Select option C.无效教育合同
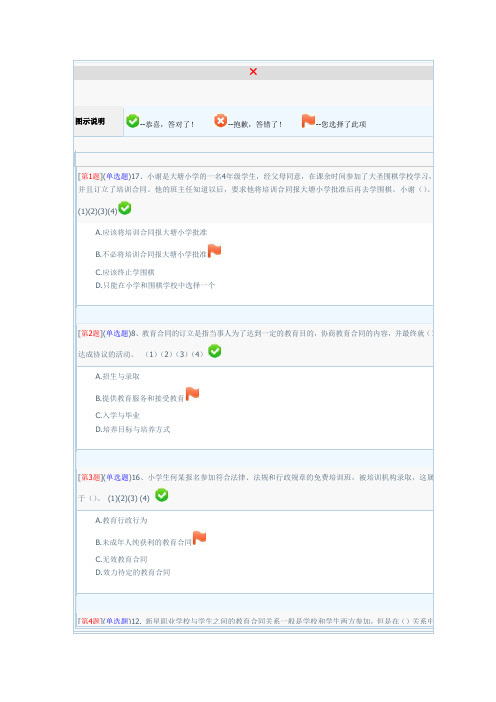This screenshot has height=702, width=496. click(x=121, y=559)
